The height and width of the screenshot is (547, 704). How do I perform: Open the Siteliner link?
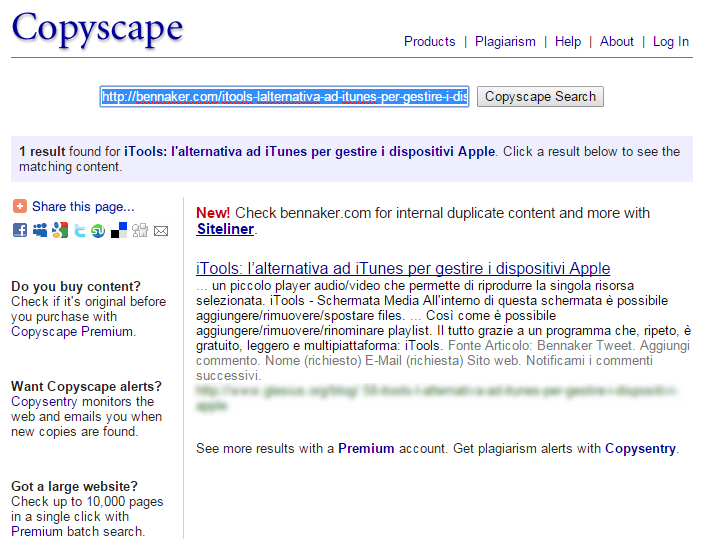pyautogui.click(x=225, y=229)
